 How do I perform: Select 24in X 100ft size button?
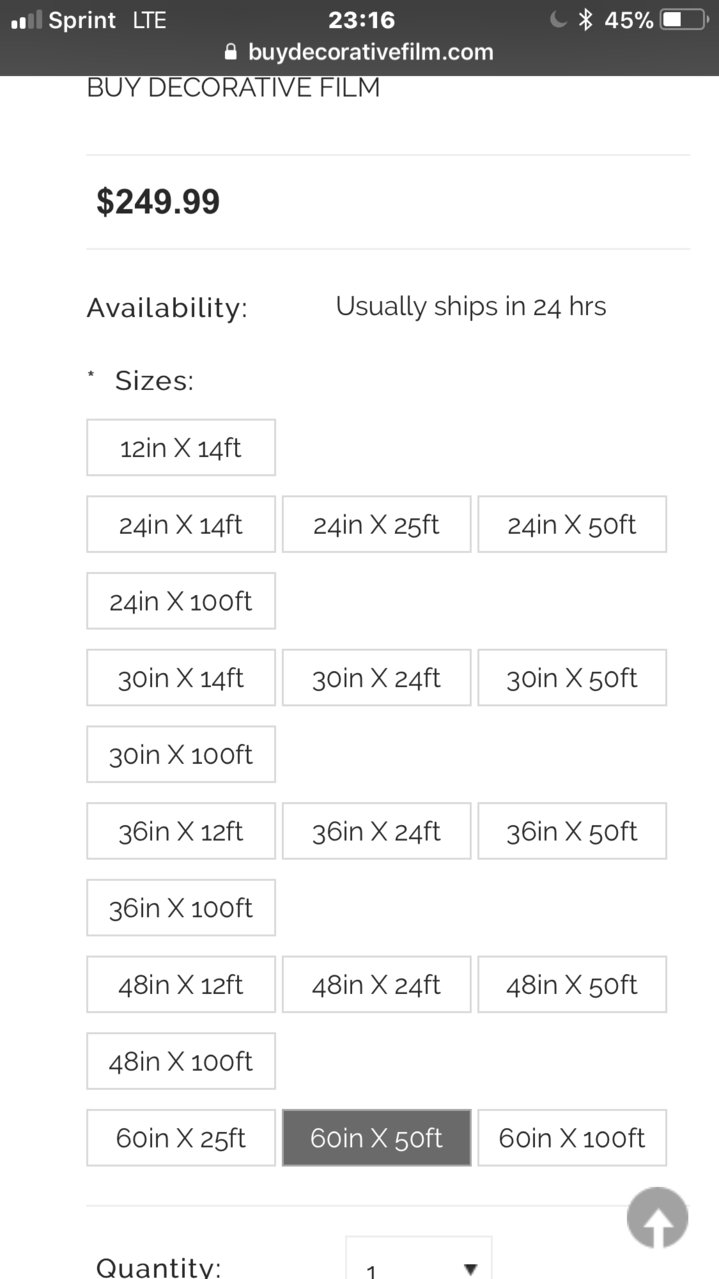coord(181,601)
